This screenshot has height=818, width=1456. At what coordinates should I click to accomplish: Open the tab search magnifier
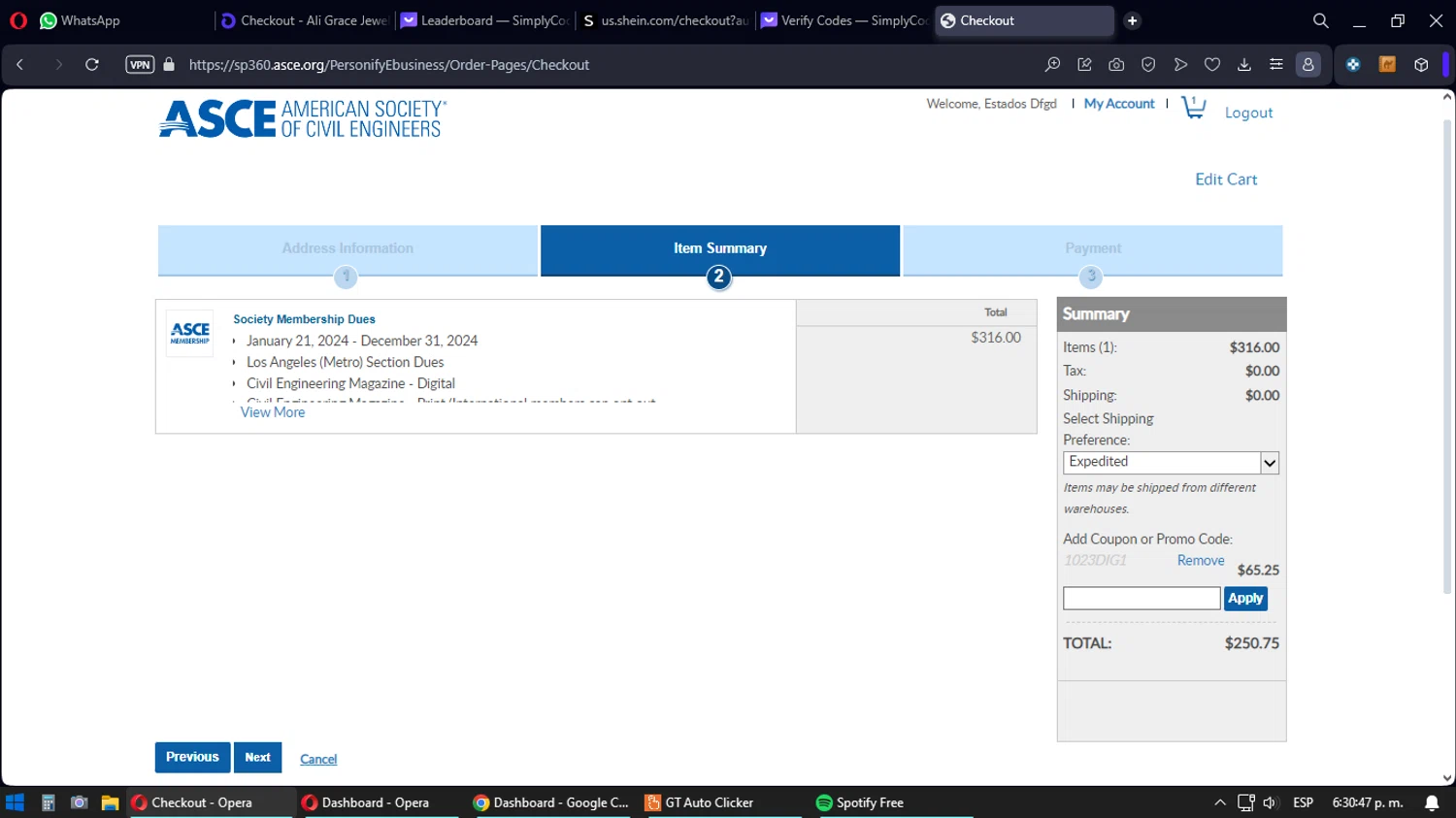(x=1320, y=20)
